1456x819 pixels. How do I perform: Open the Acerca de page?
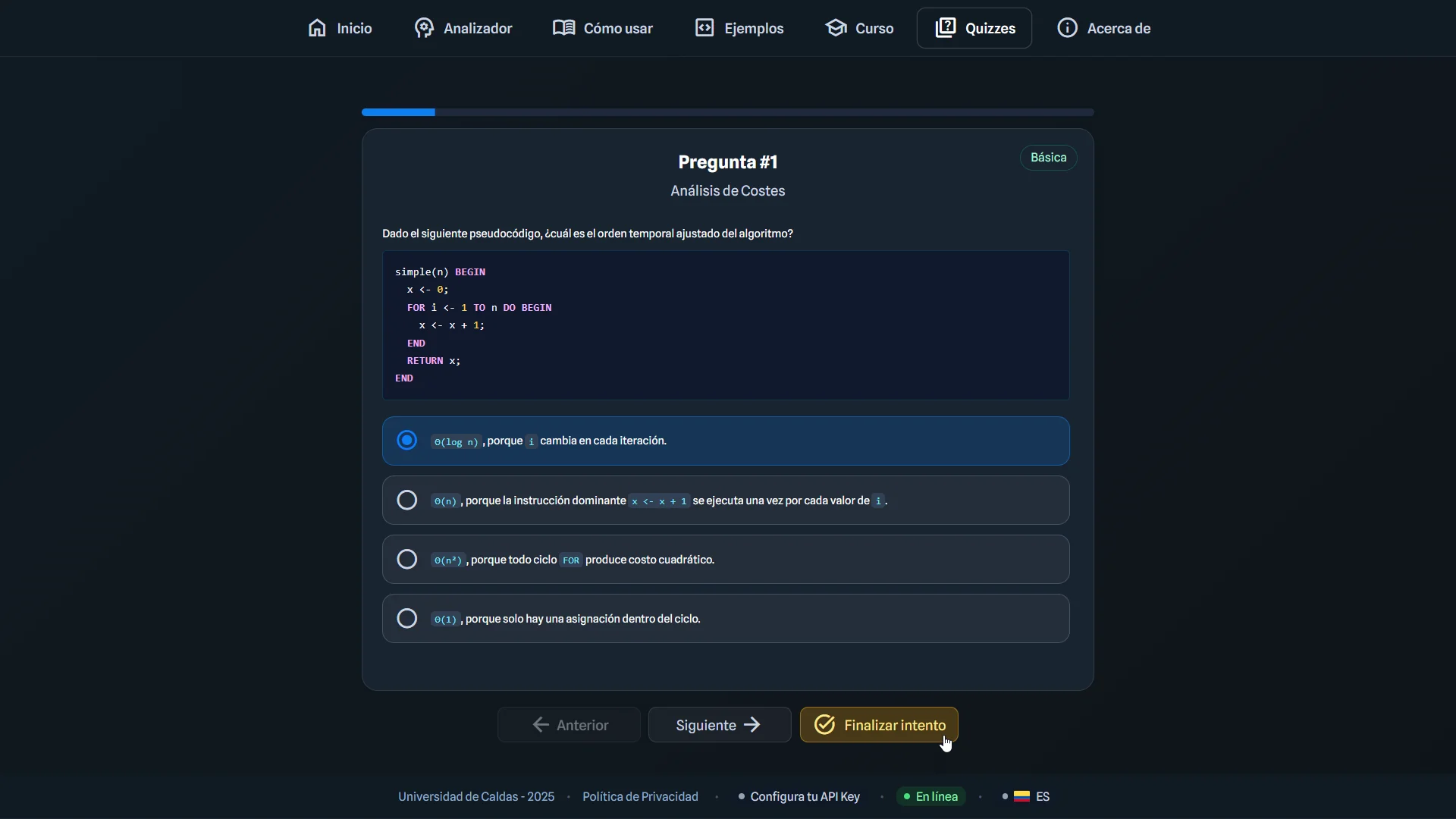pos(1104,28)
